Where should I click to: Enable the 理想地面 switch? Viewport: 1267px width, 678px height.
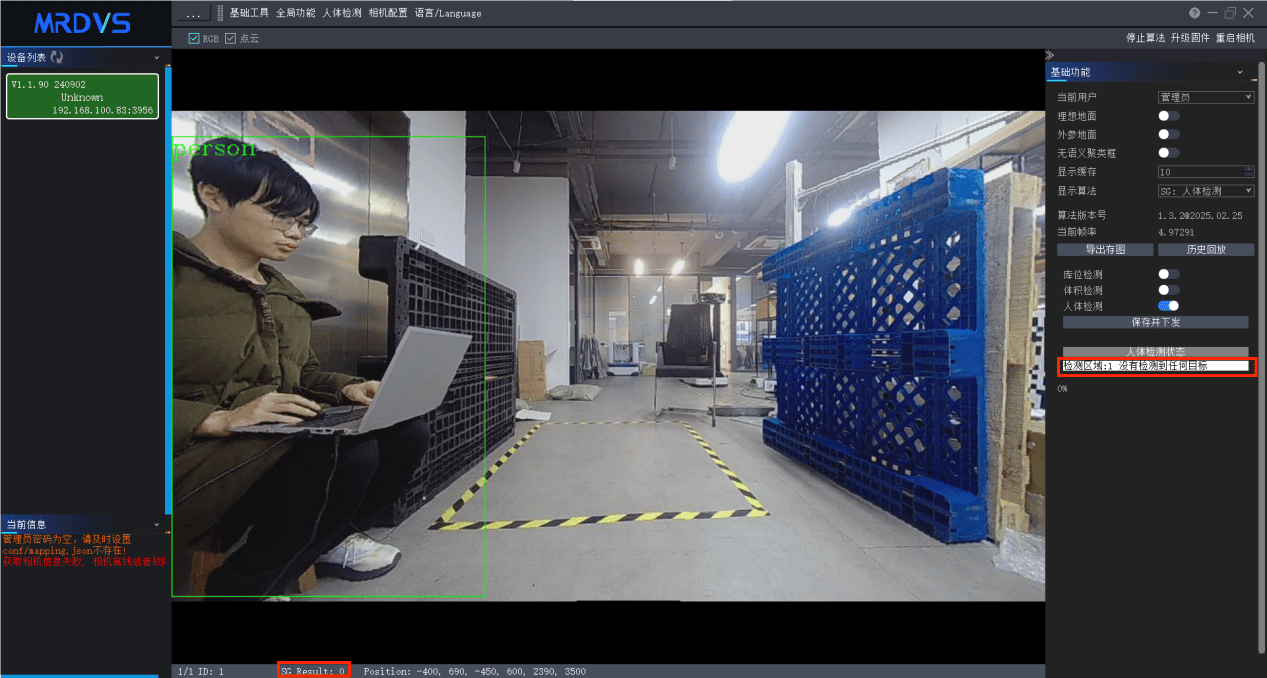(x=1168, y=116)
